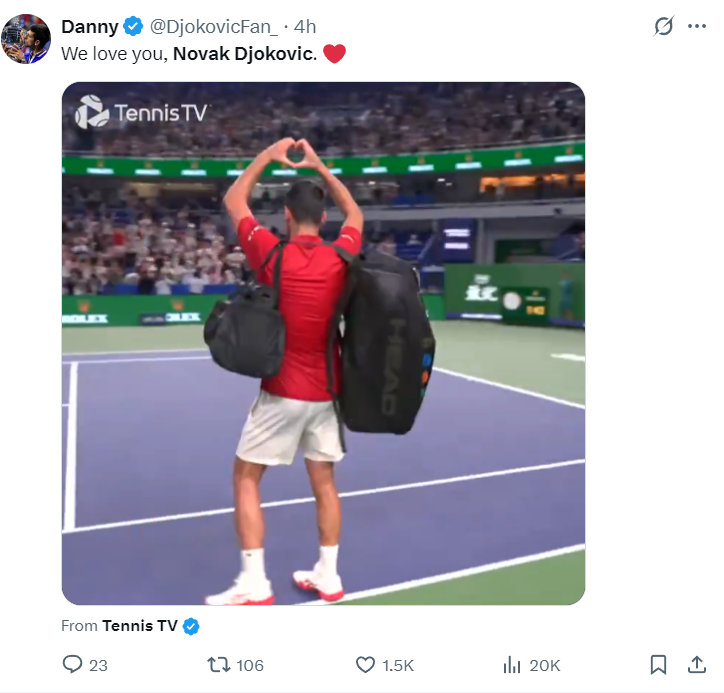Click the verified badge next to Danny
This screenshot has height=693, width=724.
pyautogui.click(x=133, y=26)
